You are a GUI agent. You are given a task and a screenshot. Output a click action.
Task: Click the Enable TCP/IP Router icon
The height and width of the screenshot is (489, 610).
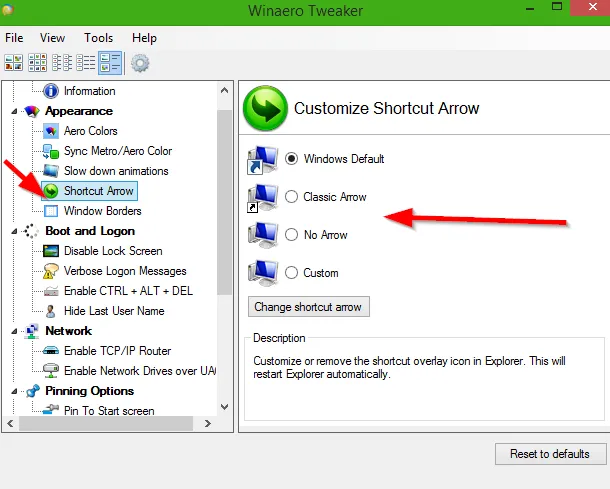pyautogui.click(x=51, y=351)
